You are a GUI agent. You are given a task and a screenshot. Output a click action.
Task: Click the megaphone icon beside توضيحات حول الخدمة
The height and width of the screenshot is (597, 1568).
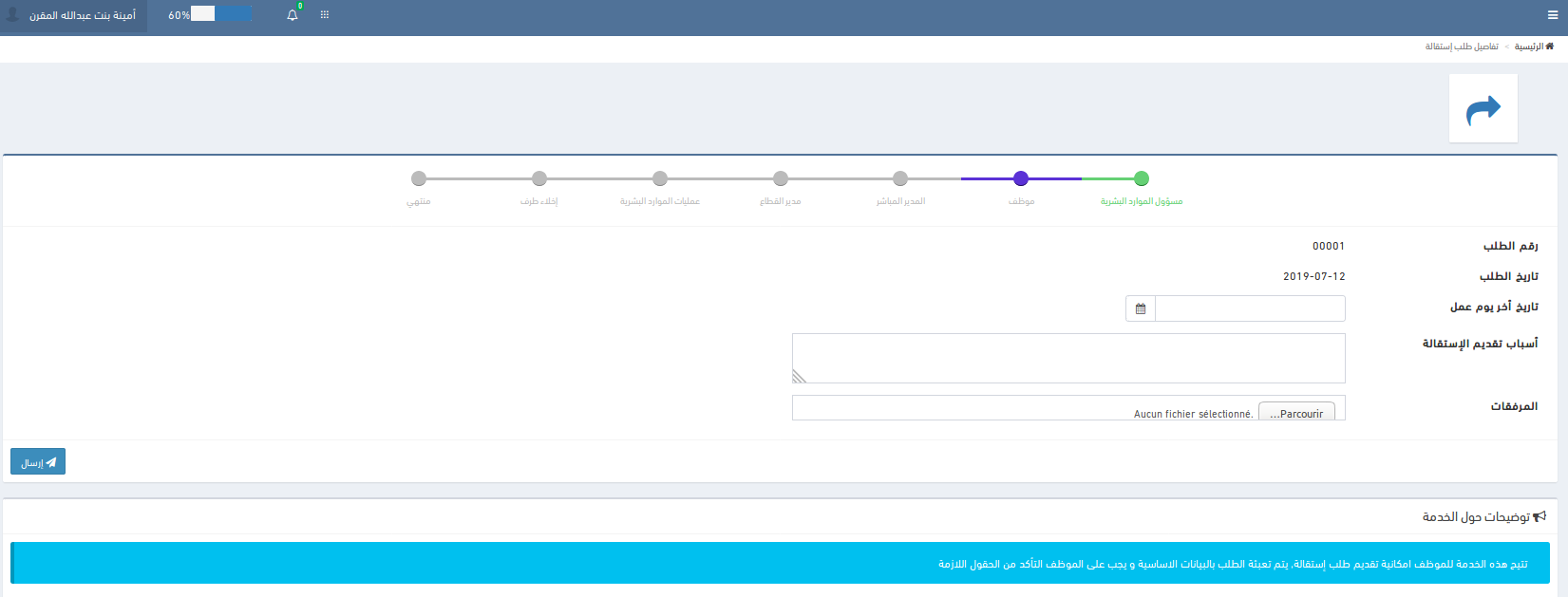click(x=1540, y=516)
